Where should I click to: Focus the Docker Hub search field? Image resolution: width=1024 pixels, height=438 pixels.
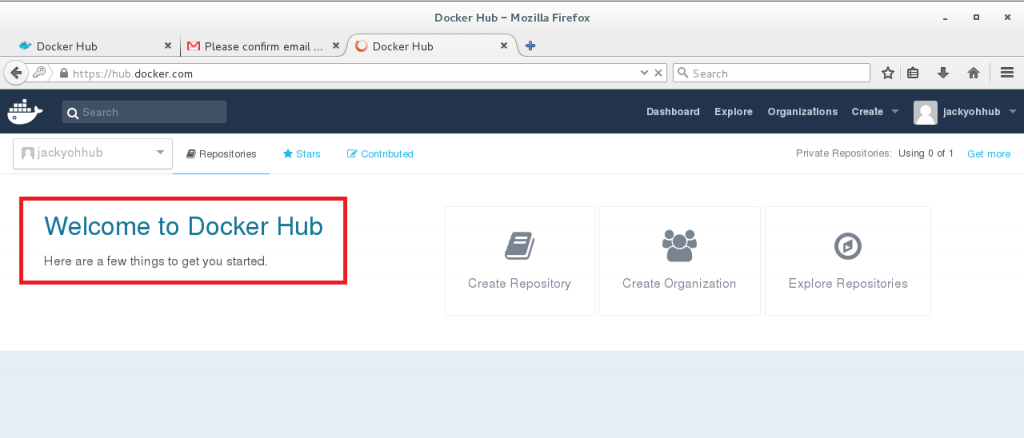(144, 112)
